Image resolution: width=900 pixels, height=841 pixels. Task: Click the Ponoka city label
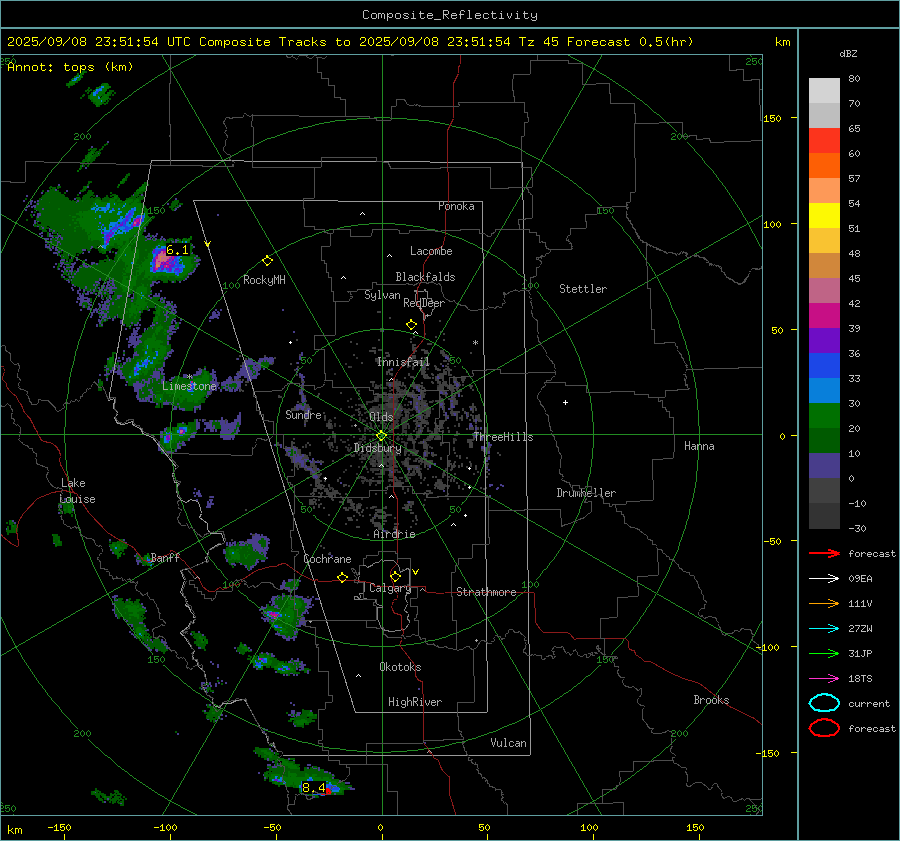456,206
